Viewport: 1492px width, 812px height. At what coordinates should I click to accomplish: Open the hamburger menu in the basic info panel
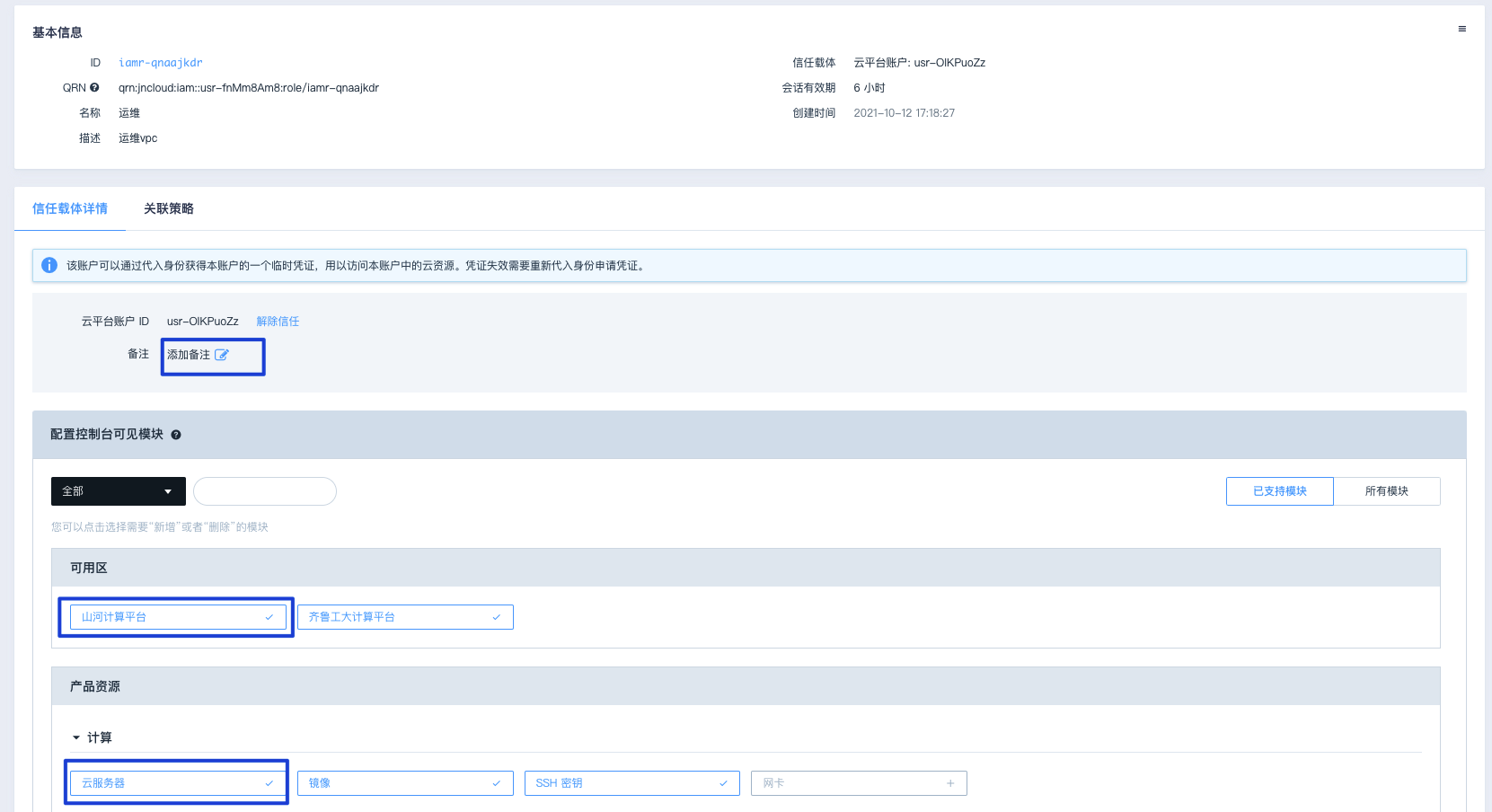1461,29
